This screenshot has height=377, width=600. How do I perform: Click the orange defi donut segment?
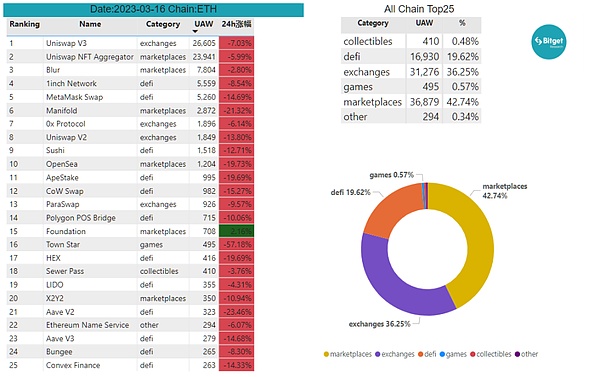click(390, 209)
